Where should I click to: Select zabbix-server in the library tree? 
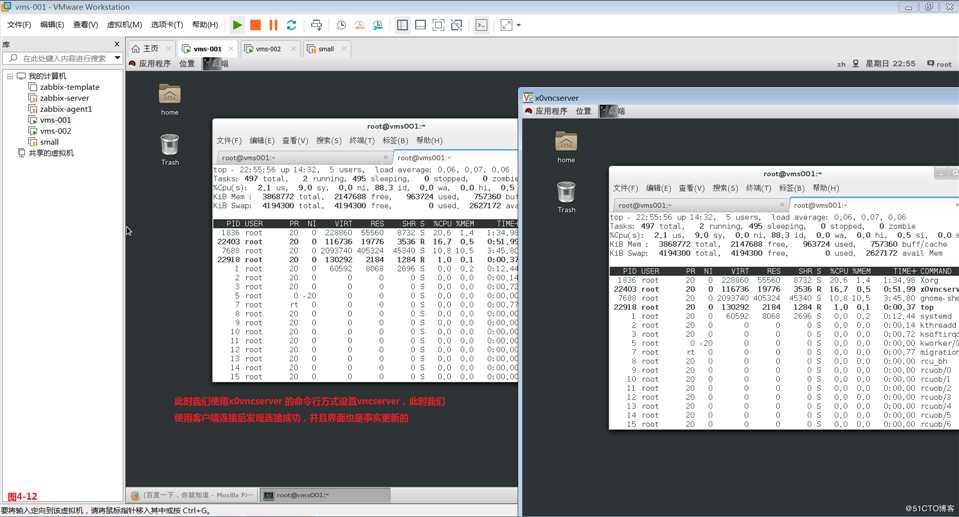click(64, 98)
